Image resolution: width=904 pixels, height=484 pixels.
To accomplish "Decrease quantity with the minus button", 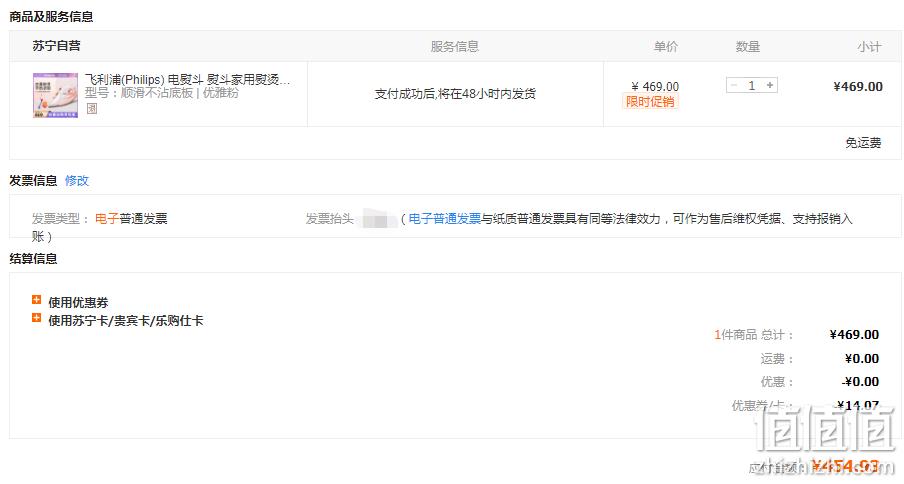I will point(734,85).
